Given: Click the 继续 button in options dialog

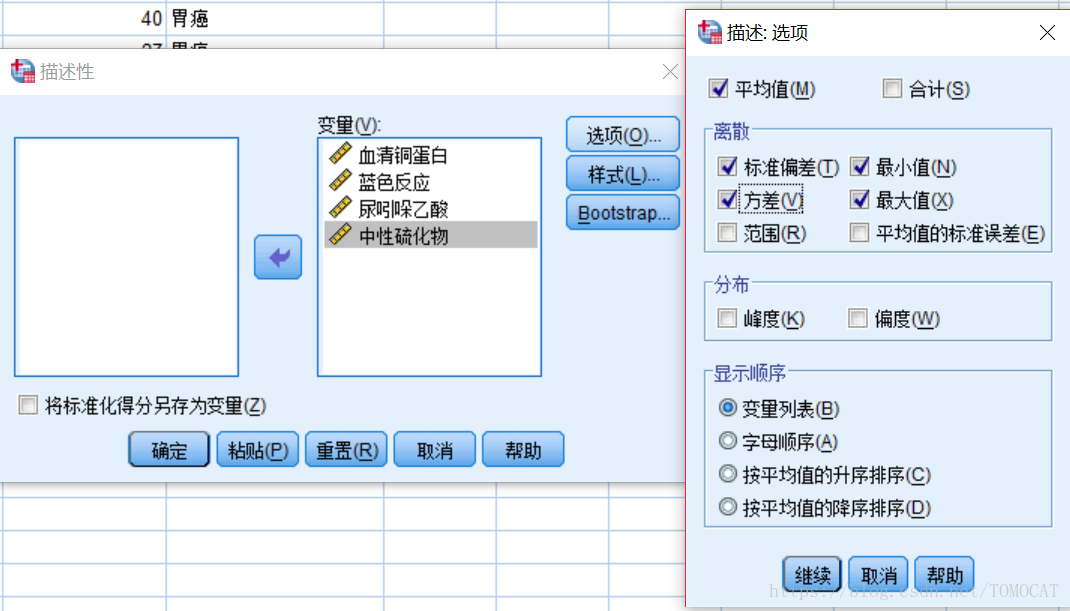Looking at the screenshot, I should pos(812,574).
